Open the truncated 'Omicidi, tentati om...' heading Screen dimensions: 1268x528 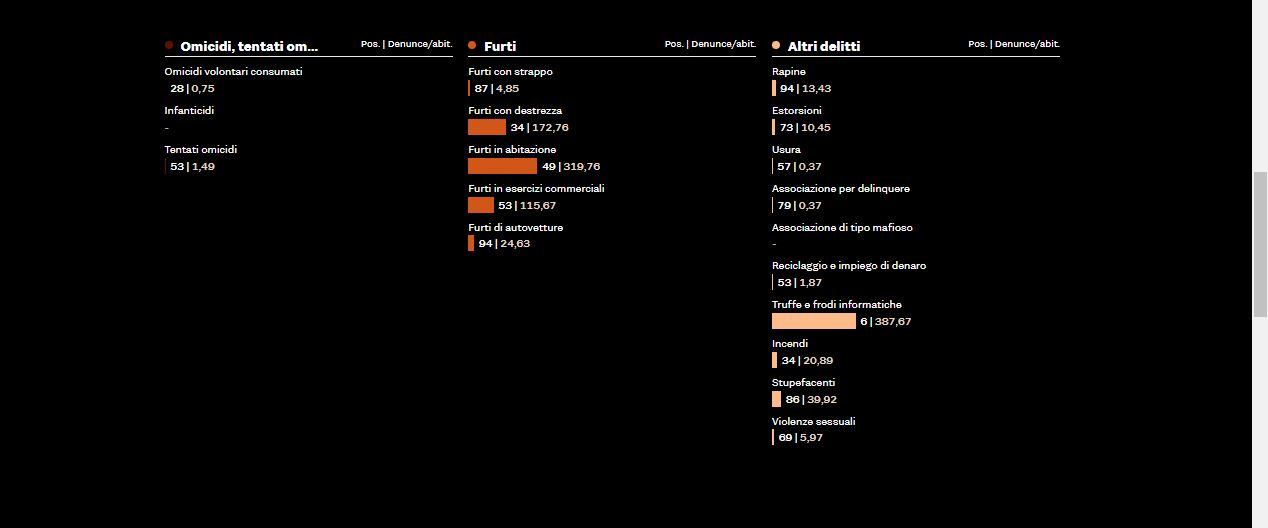tap(249, 46)
